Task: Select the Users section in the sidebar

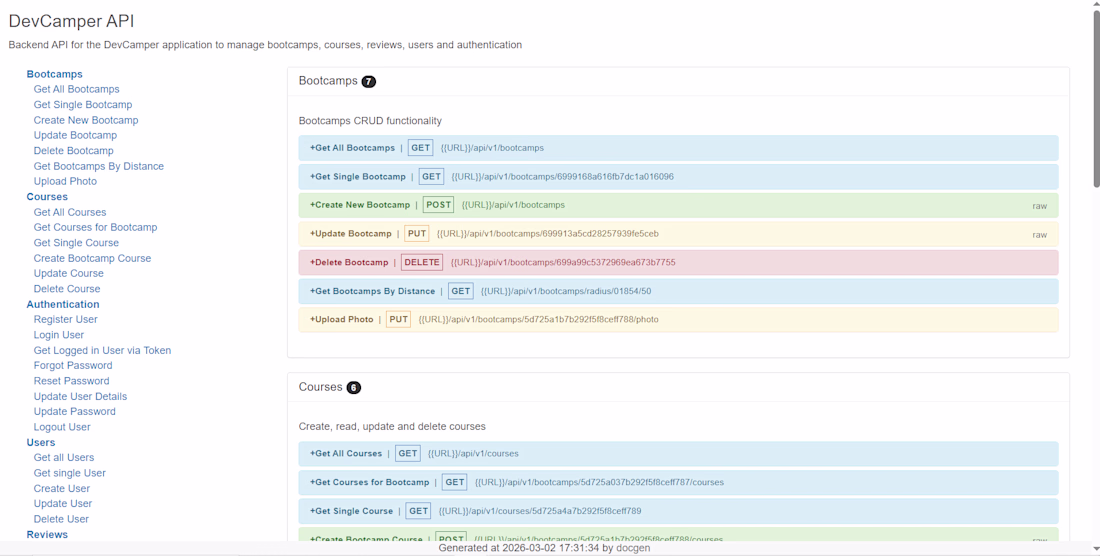Action: click(41, 442)
